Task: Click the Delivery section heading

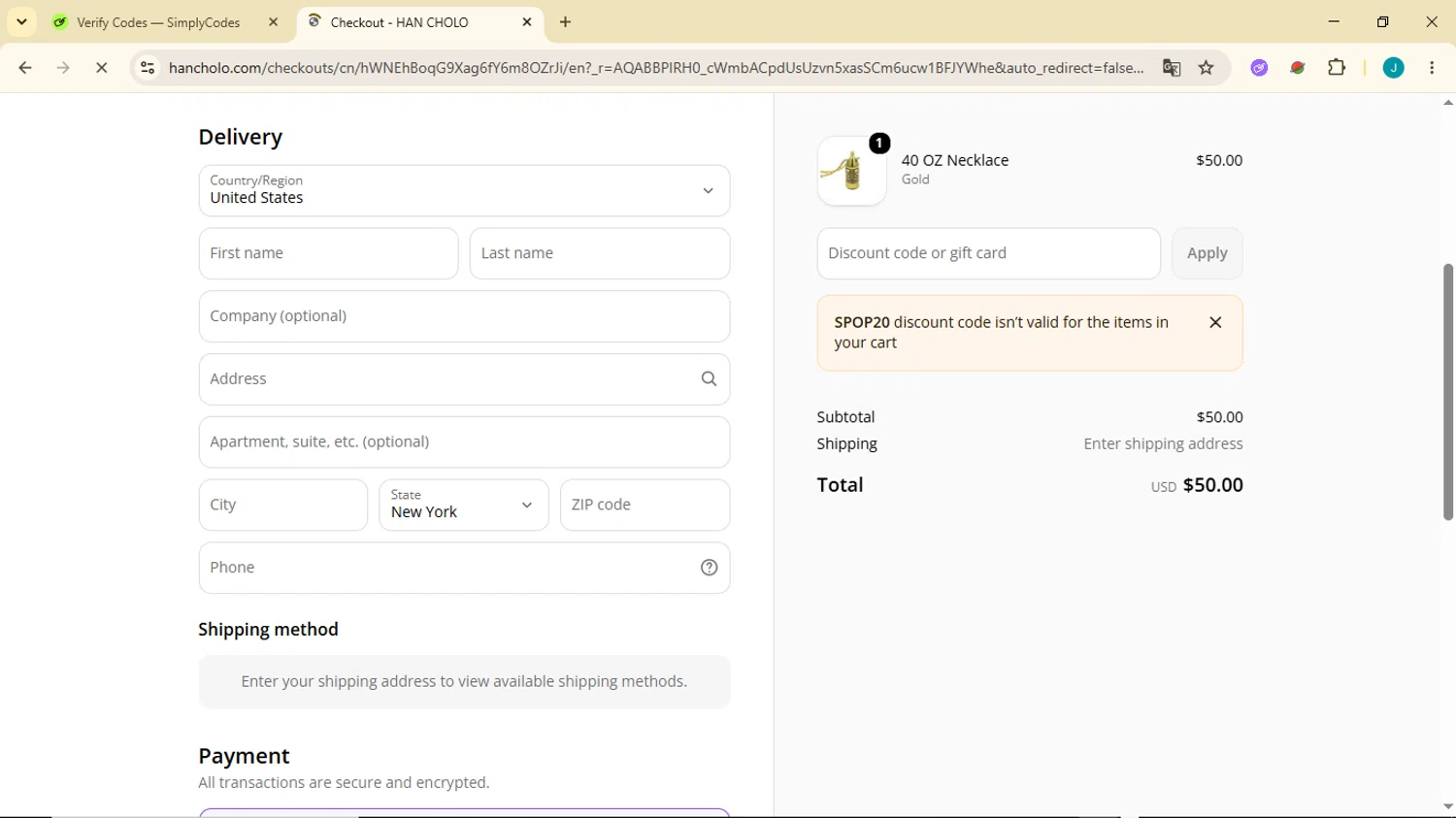Action: 240,137
